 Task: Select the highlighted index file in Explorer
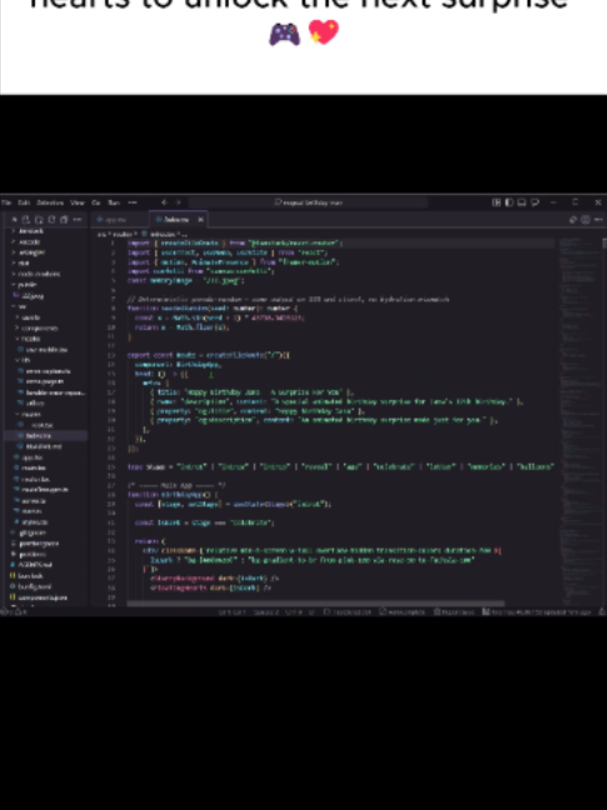click(44, 435)
